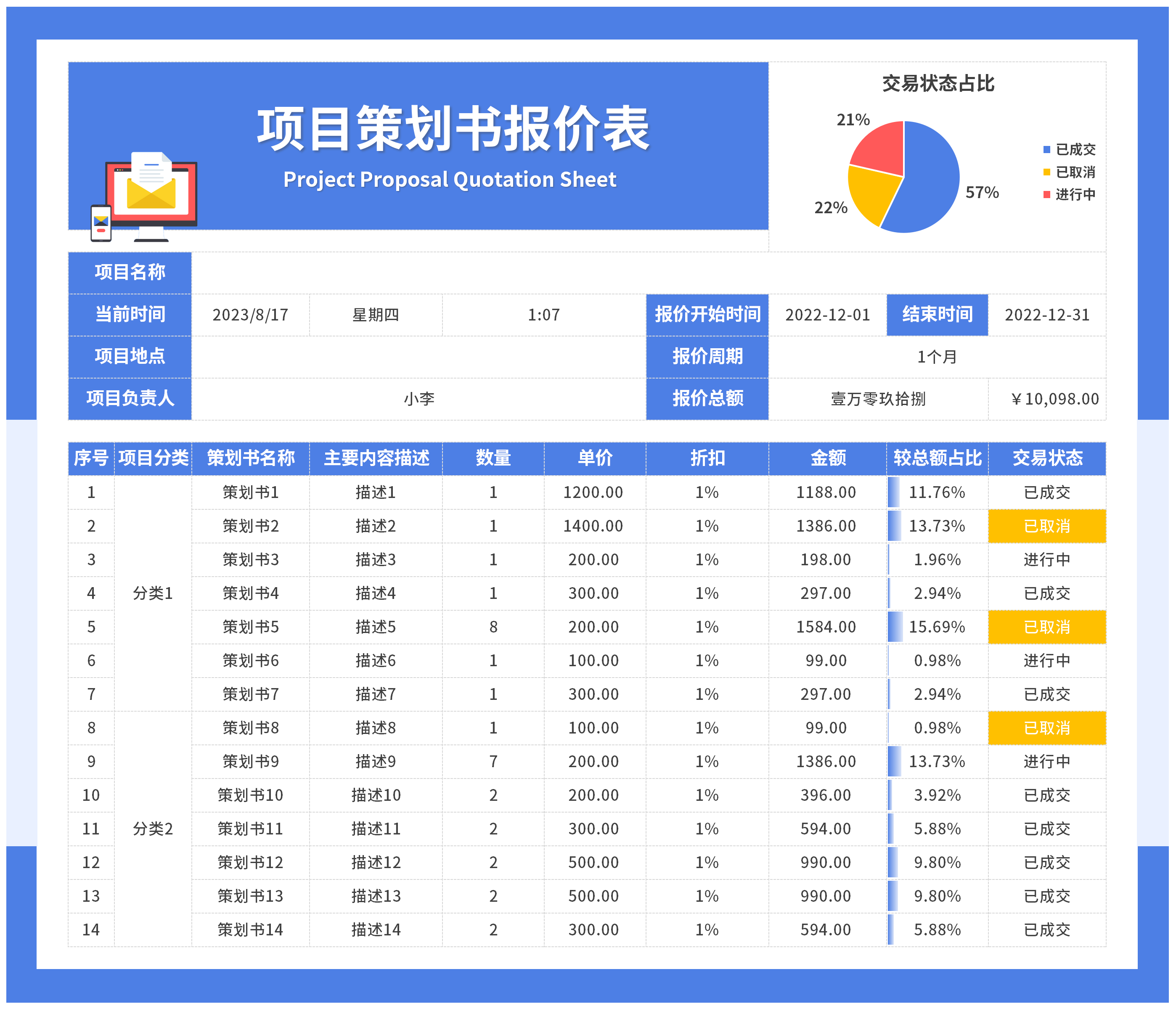Click the red 进行中 legend marker
Viewport: 1176px width, 1009px height.
[x=1046, y=195]
